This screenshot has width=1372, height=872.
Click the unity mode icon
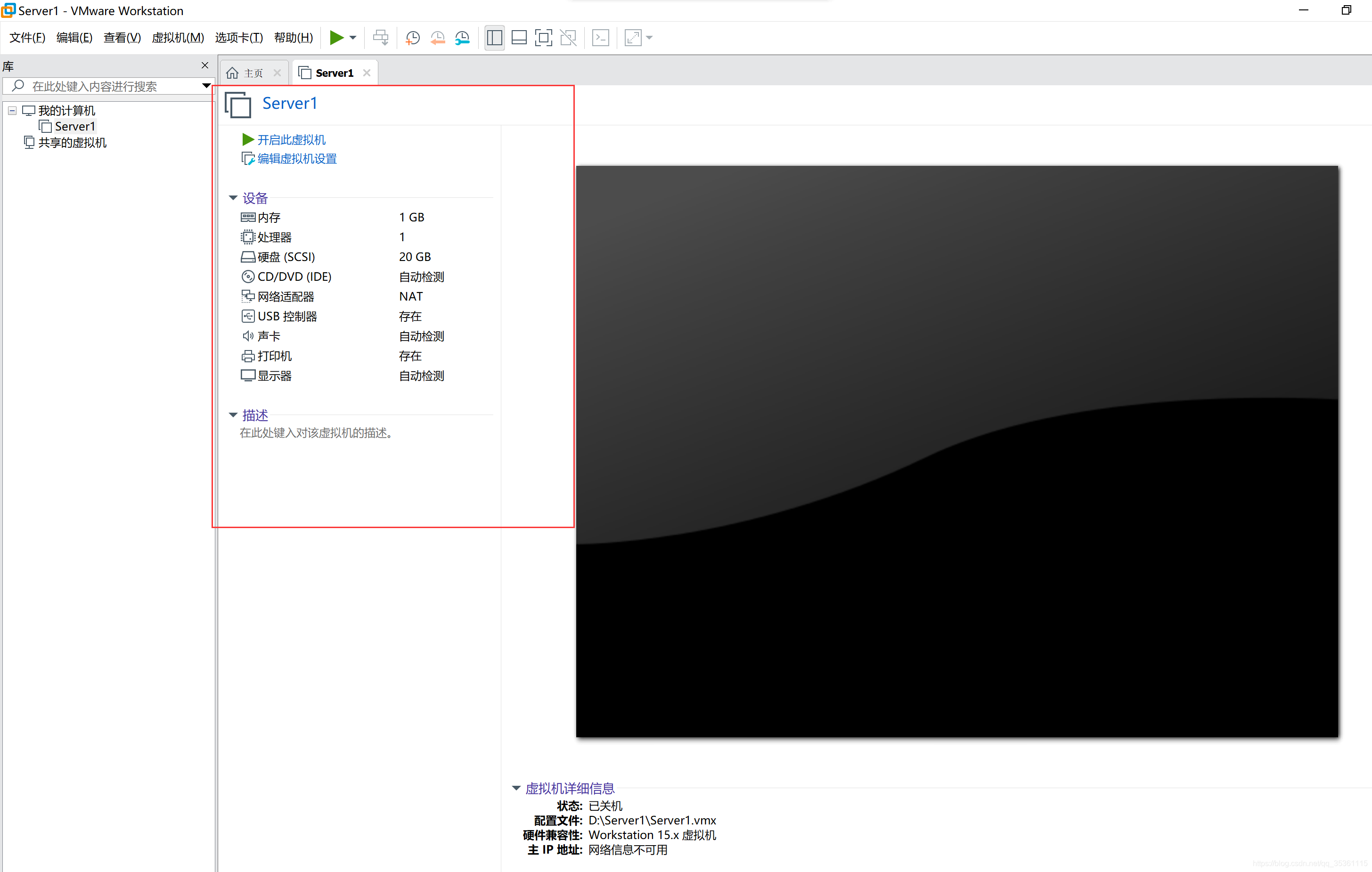pos(568,38)
